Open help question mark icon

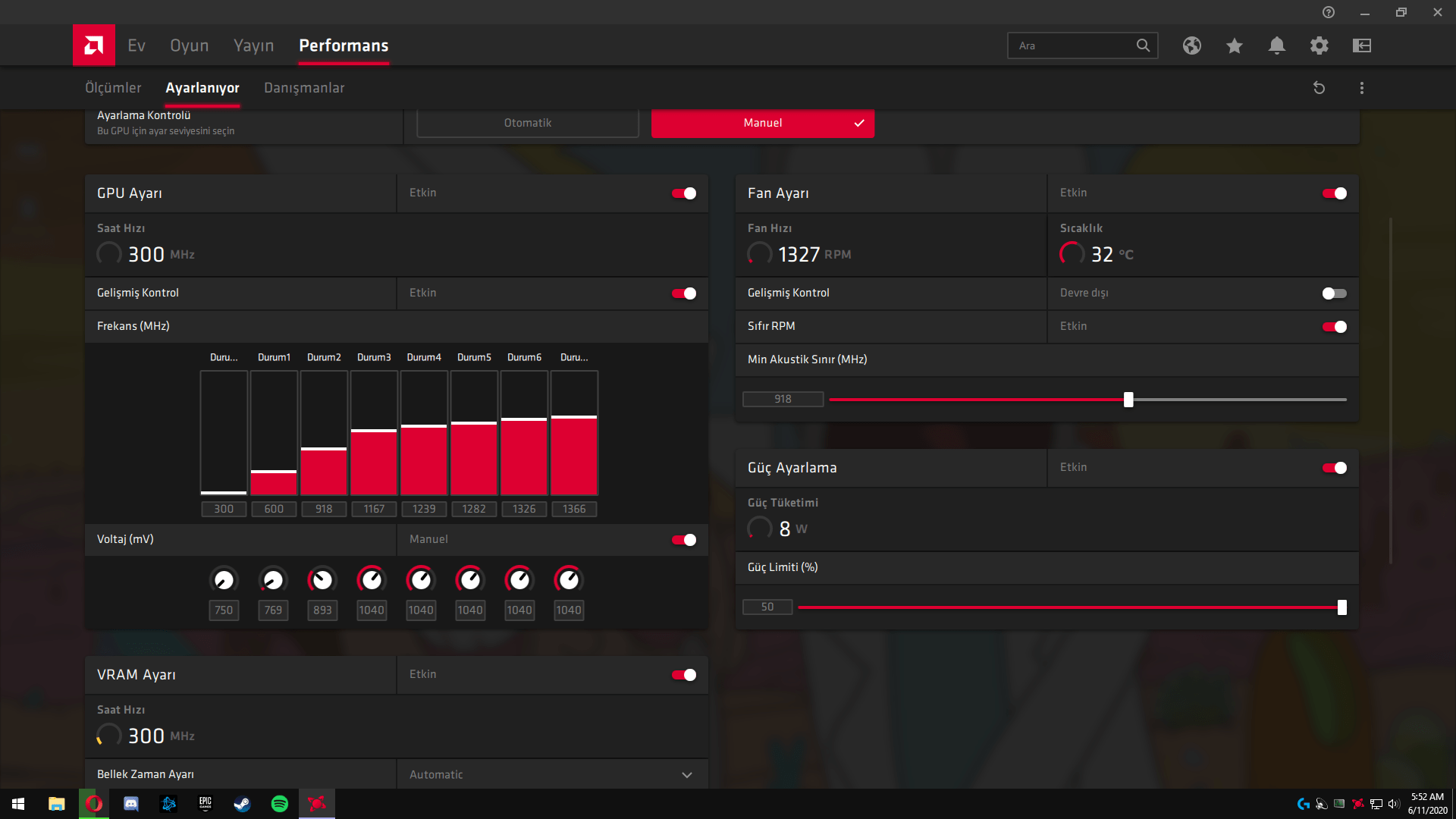pyautogui.click(x=1328, y=12)
